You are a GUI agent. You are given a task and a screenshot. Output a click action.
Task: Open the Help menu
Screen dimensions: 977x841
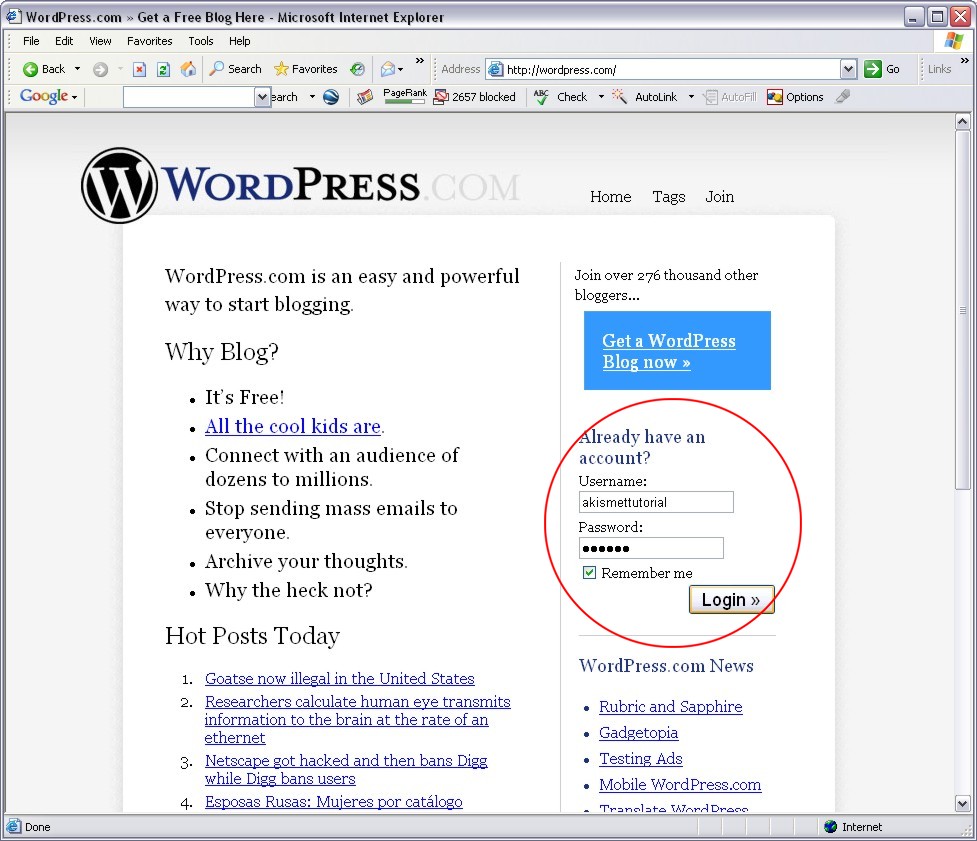pos(239,41)
